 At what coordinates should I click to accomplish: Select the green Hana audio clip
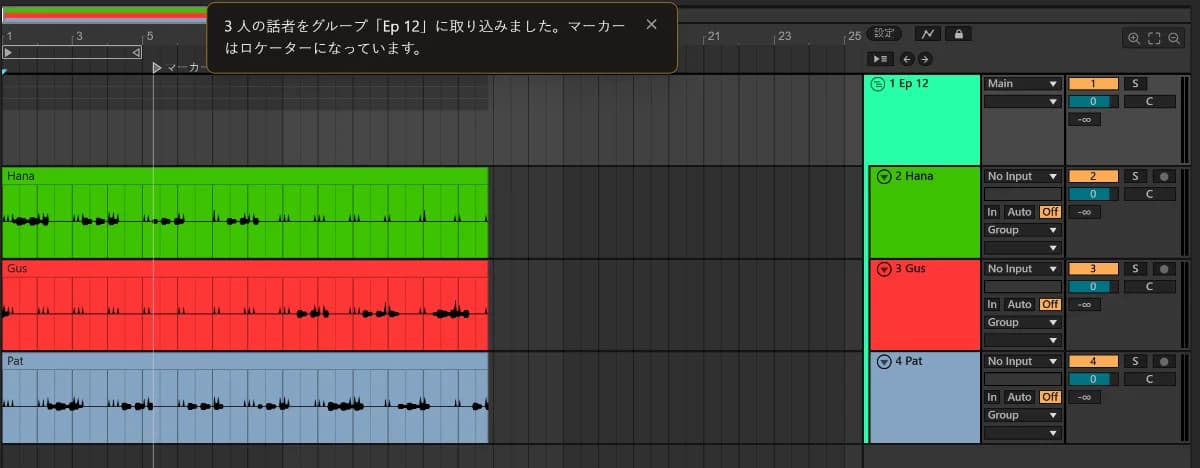[244, 213]
